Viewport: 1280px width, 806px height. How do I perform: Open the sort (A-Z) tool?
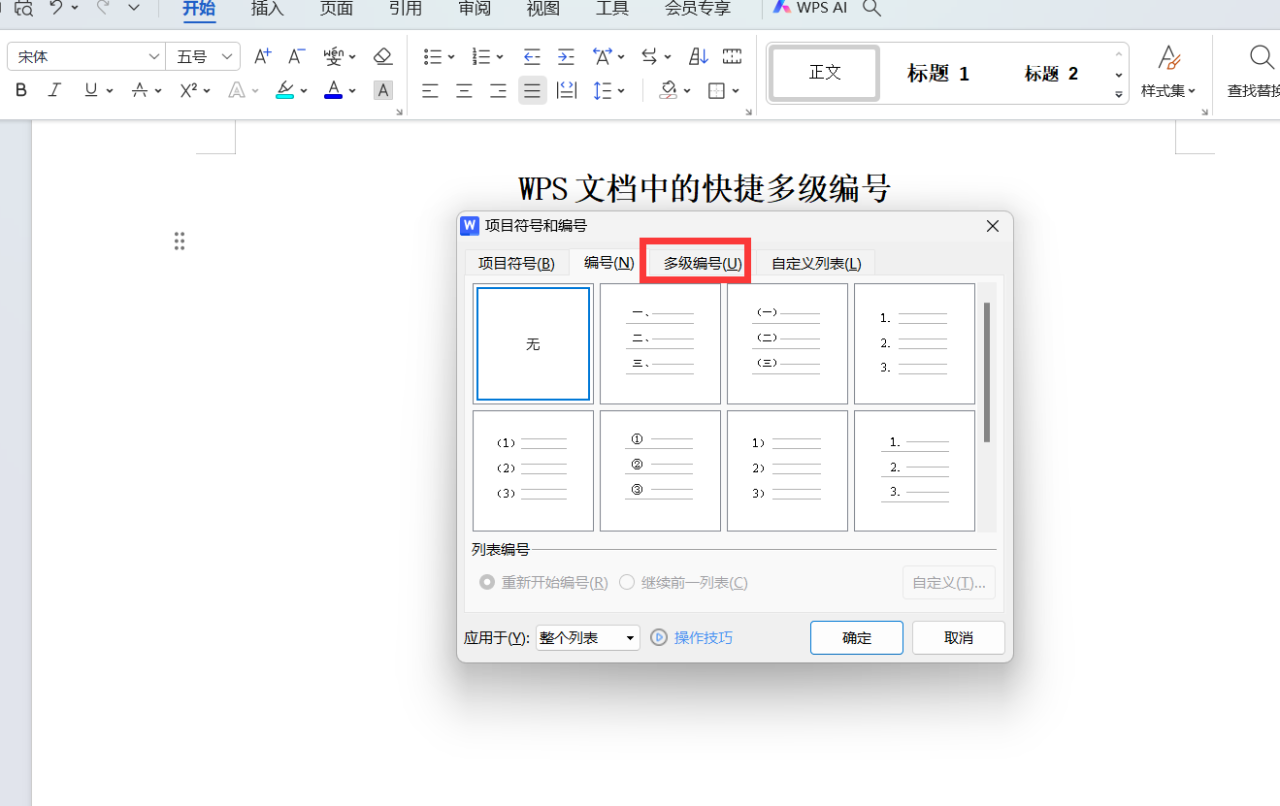coord(699,57)
